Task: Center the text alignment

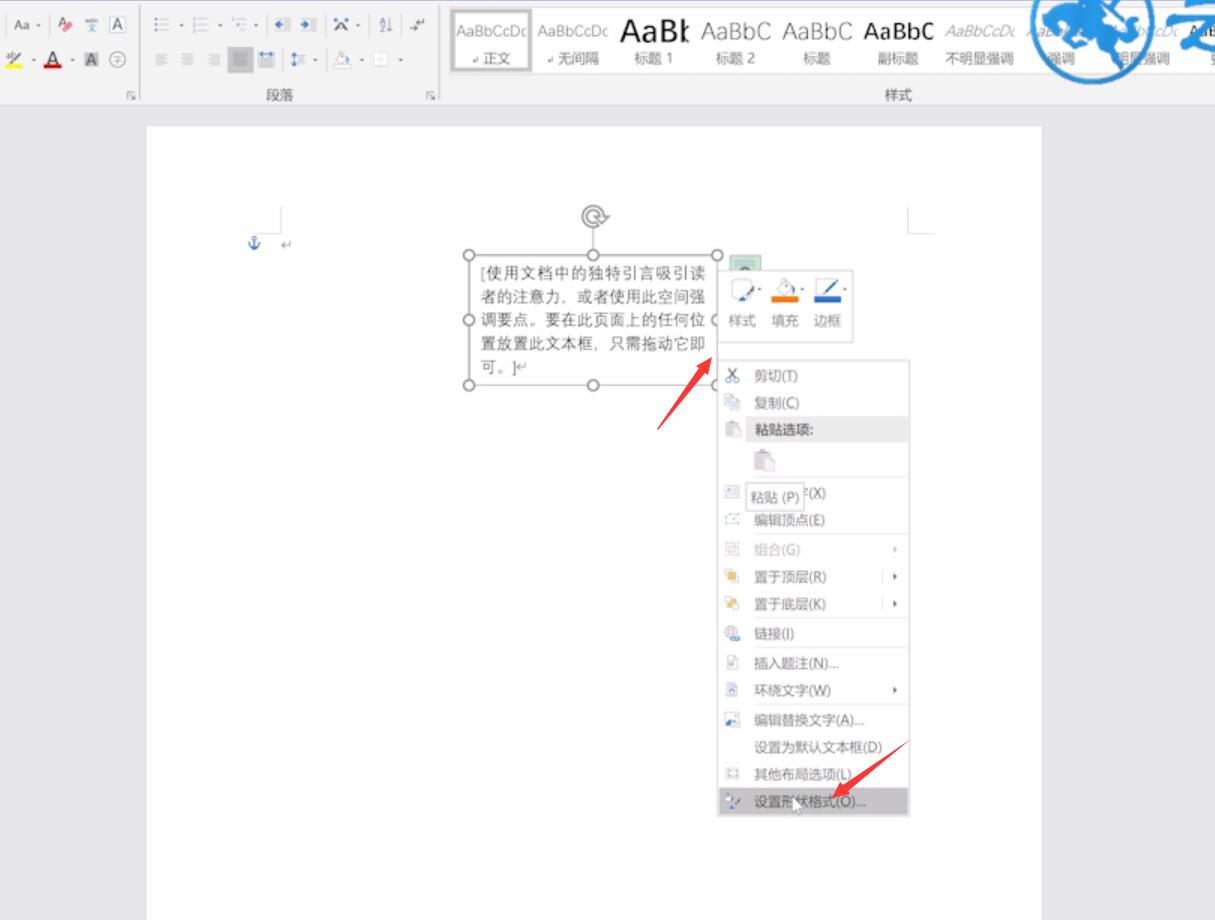Action: pos(187,60)
